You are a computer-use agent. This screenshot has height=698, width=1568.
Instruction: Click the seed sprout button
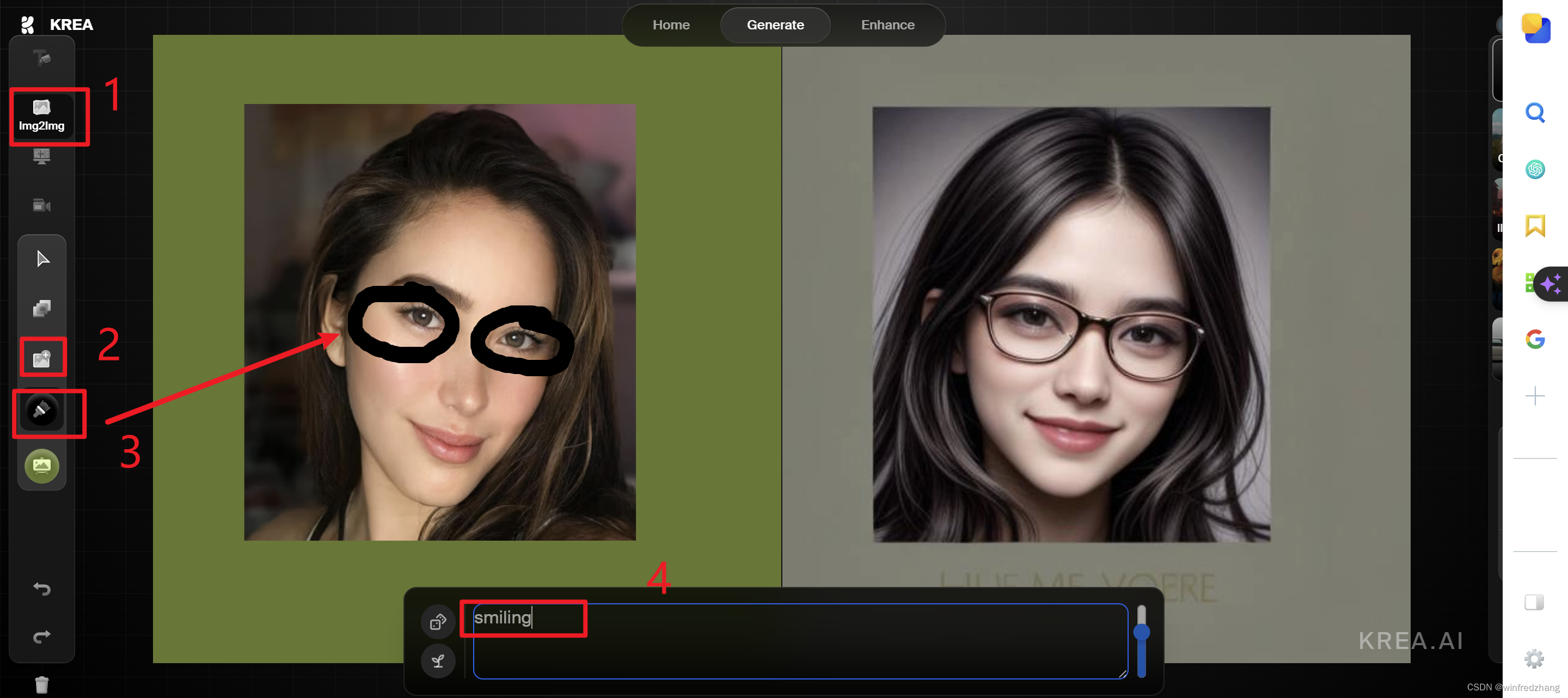pyautogui.click(x=438, y=661)
